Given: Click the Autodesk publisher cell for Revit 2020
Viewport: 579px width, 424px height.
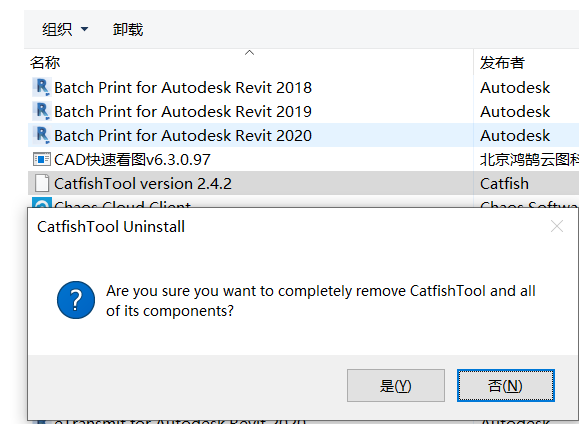Looking at the screenshot, I should [x=515, y=136].
